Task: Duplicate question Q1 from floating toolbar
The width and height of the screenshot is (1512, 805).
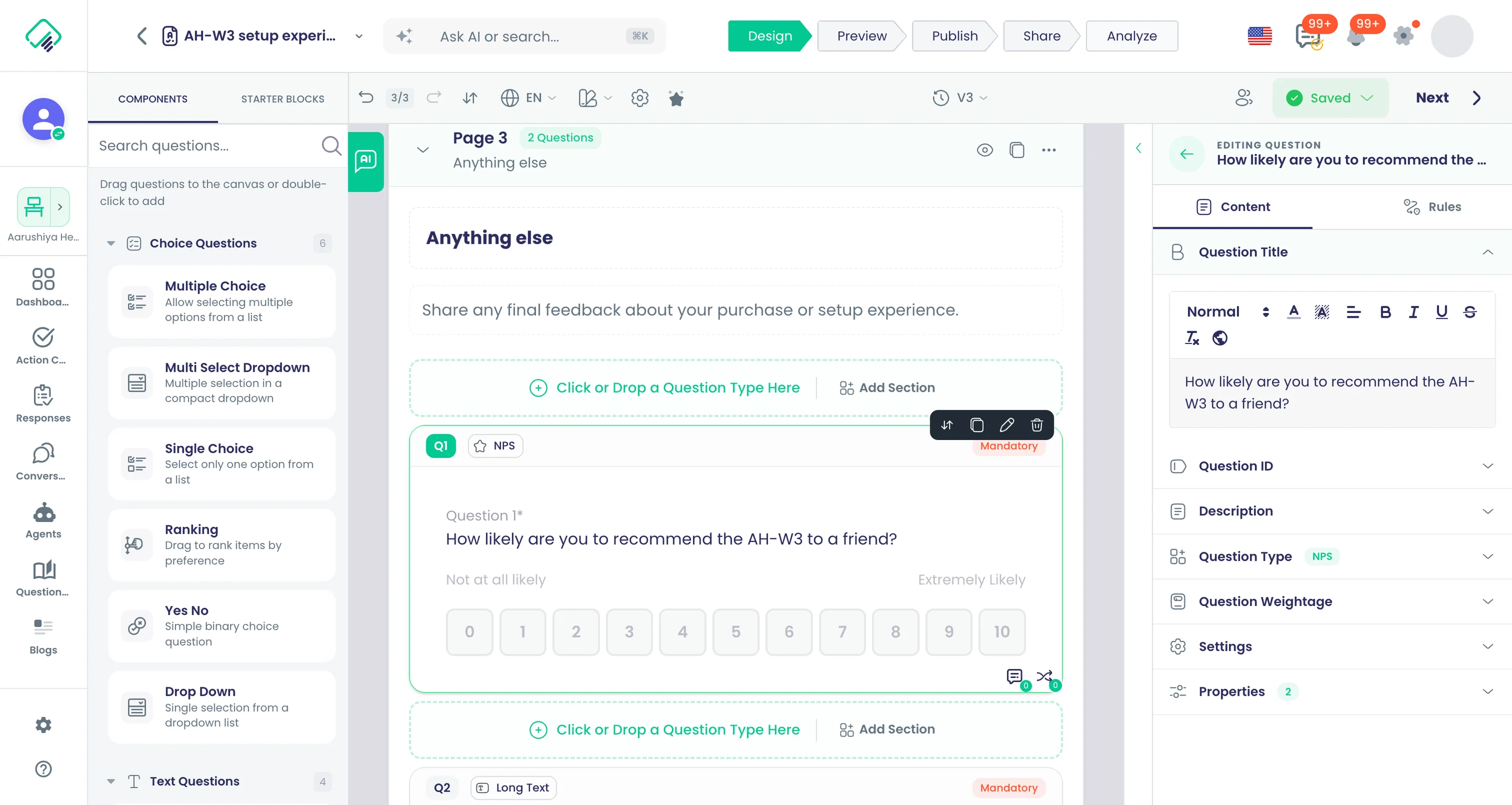Action: [976, 424]
